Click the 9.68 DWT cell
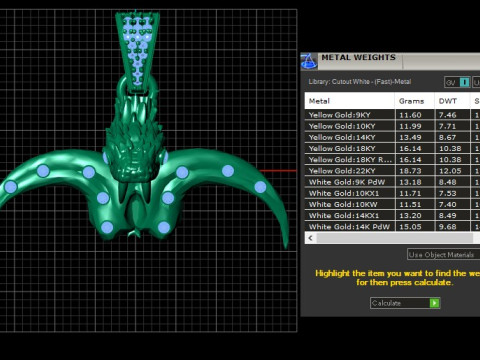This screenshot has height=360, width=480. pyautogui.click(x=452, y=227)
